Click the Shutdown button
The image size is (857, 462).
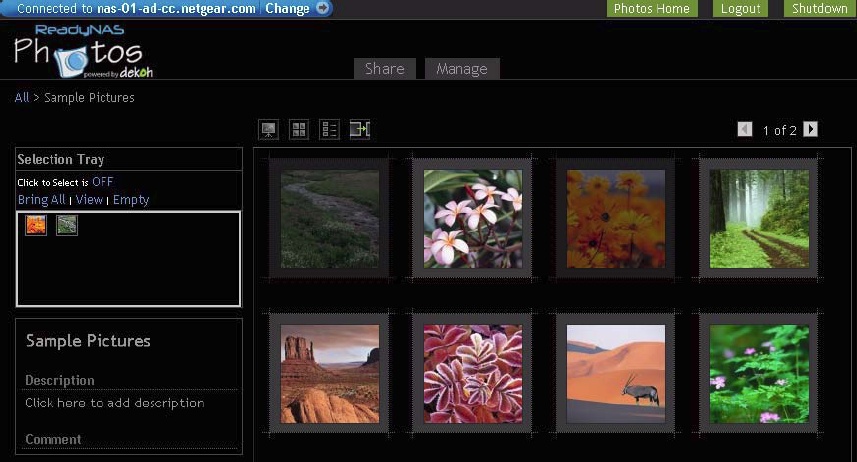point(820,8)
